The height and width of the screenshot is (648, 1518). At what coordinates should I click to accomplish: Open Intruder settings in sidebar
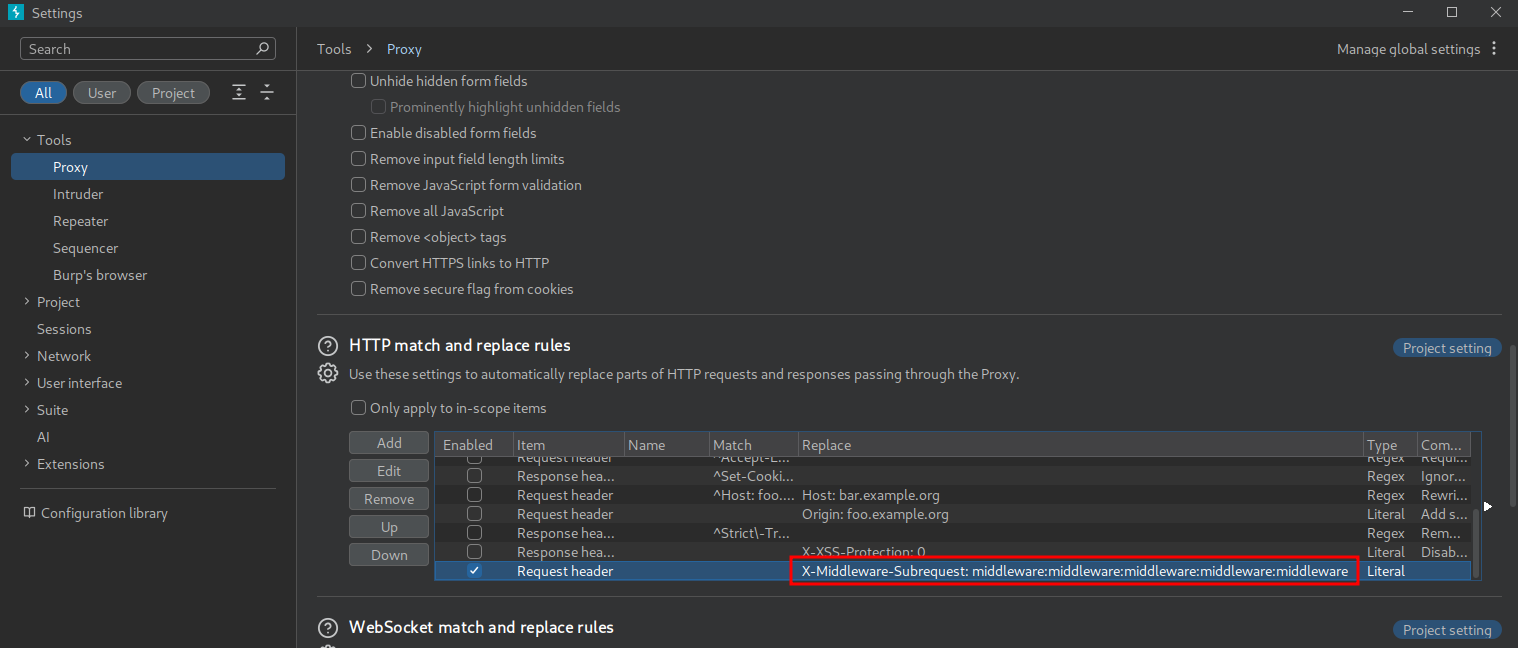(x=78, y=194)
